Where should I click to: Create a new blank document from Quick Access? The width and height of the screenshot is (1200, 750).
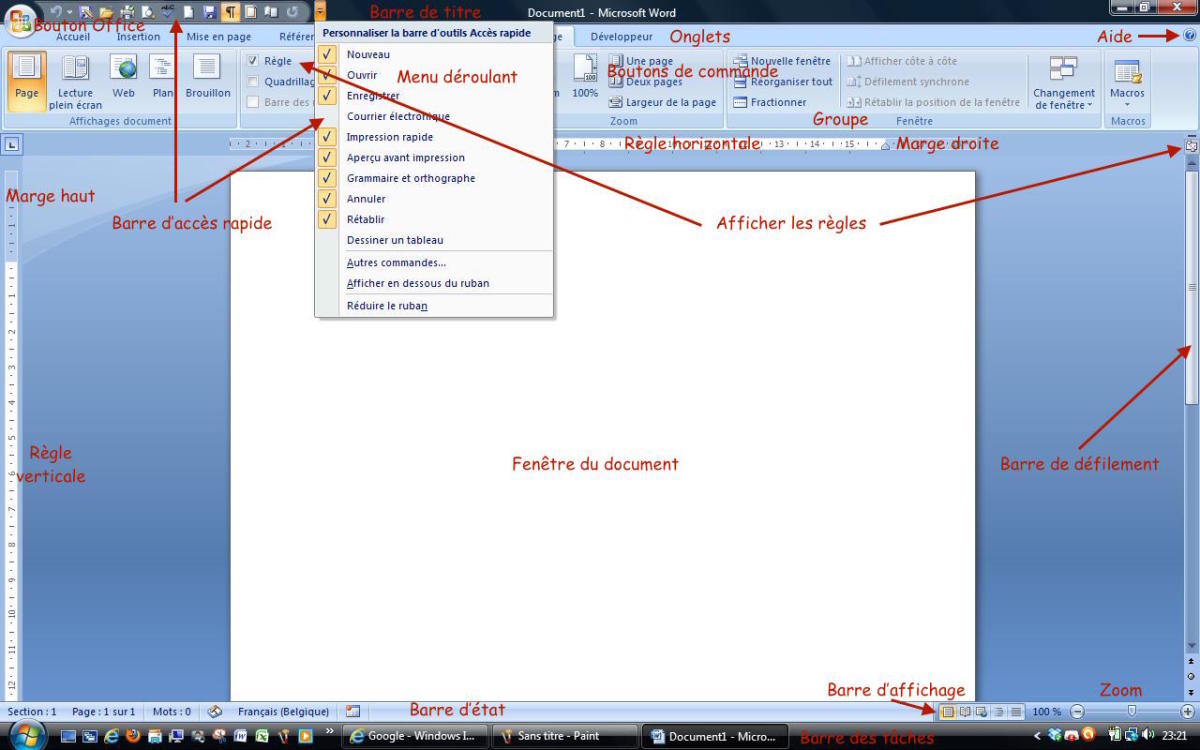[x=188, y=12]
